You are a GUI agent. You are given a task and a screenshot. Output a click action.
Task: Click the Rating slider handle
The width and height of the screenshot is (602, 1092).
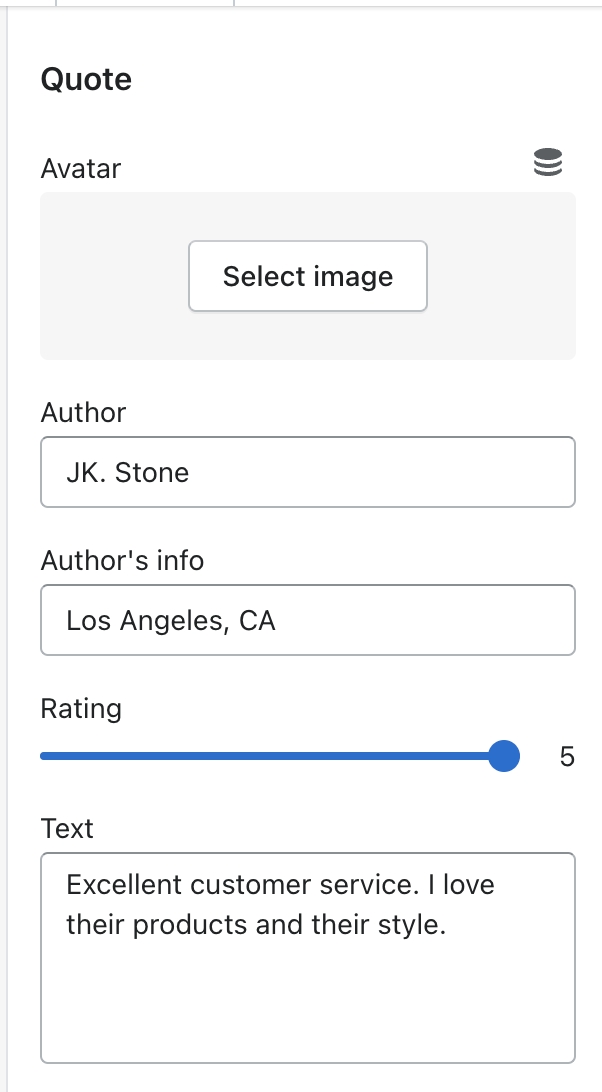pyautogui.click(x=504, y=756)
